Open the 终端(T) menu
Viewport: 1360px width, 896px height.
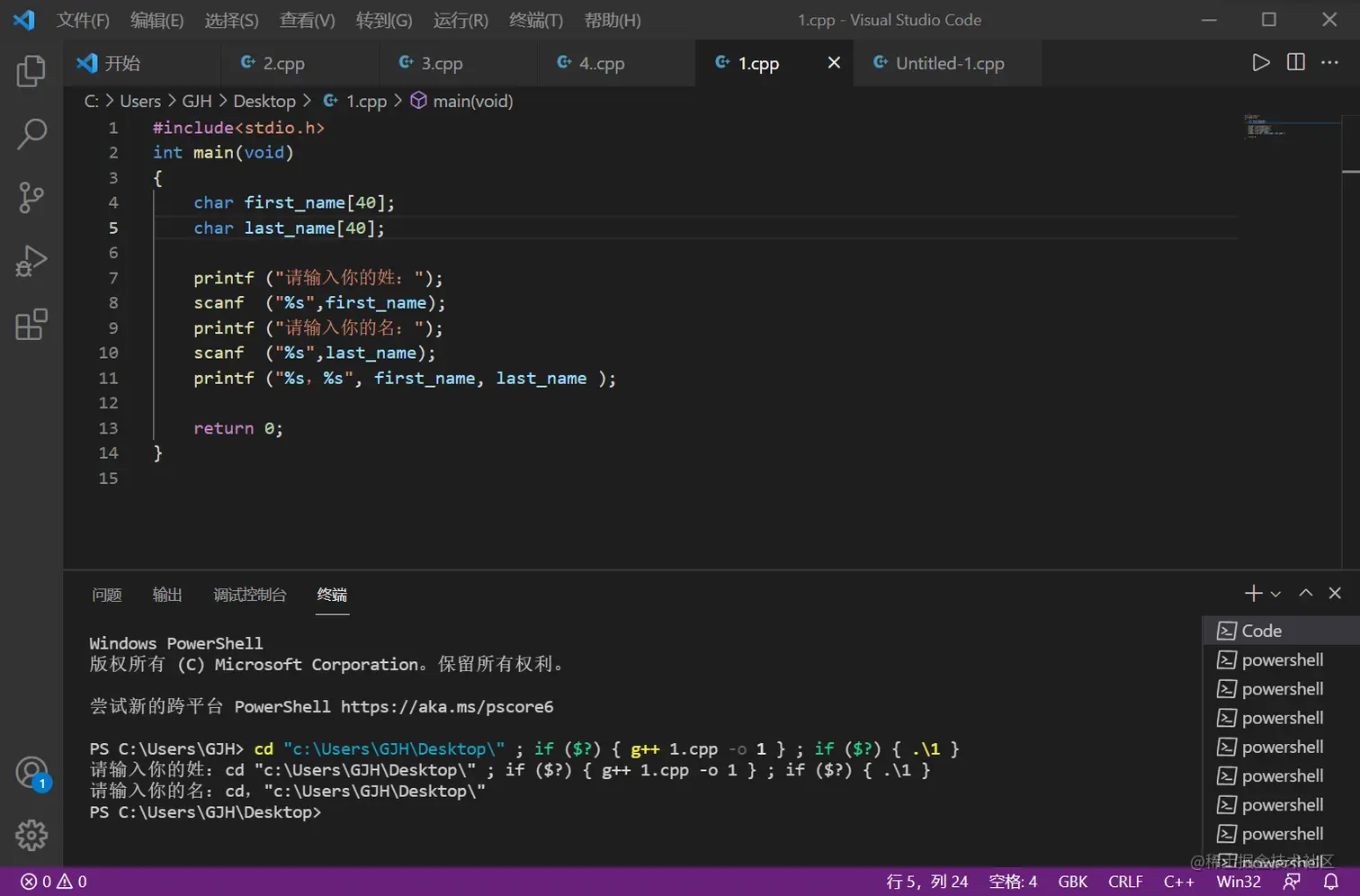[x=535, y=20]
